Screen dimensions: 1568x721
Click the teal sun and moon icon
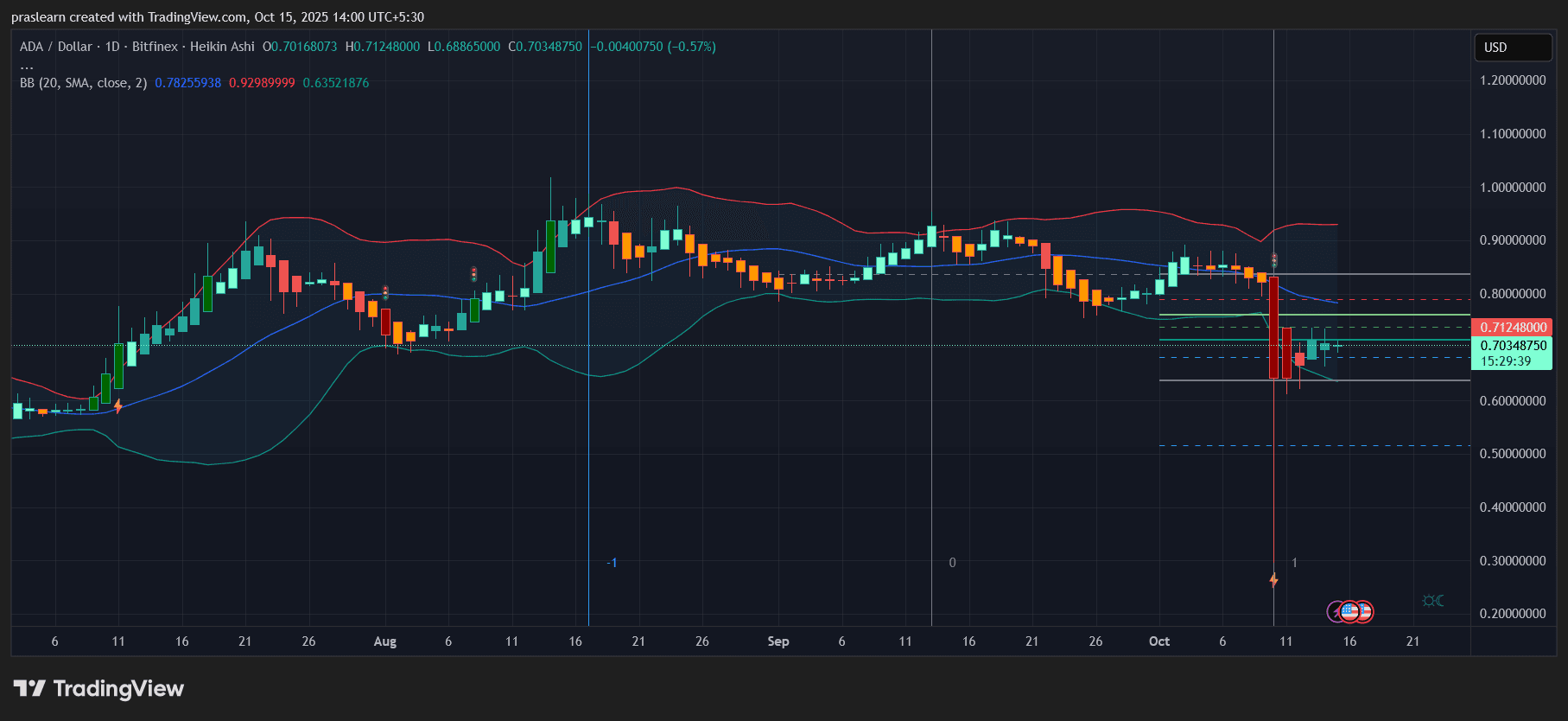[x=1433, y=600]
